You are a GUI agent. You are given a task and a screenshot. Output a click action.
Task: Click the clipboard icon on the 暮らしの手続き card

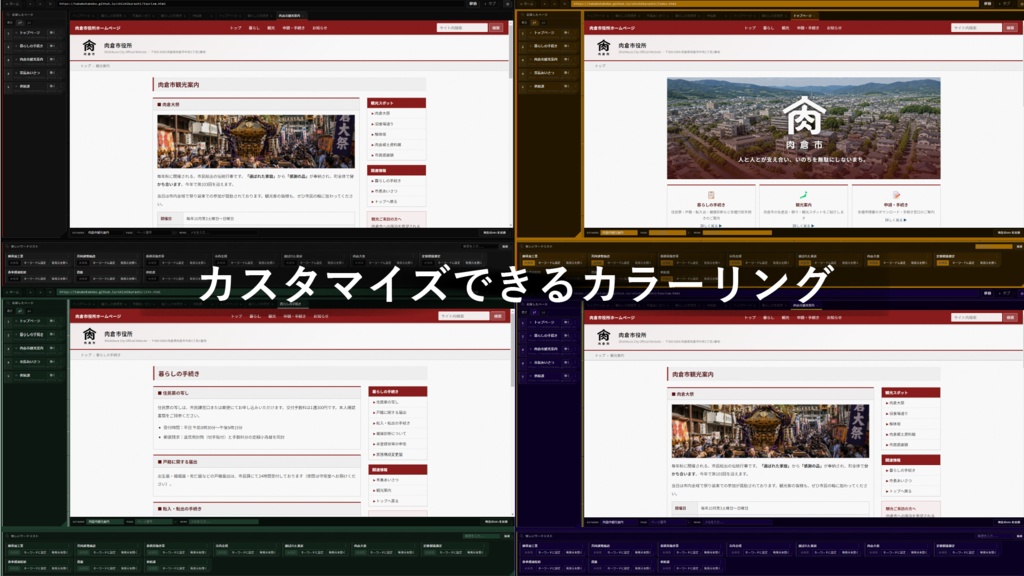pos(711,195)
